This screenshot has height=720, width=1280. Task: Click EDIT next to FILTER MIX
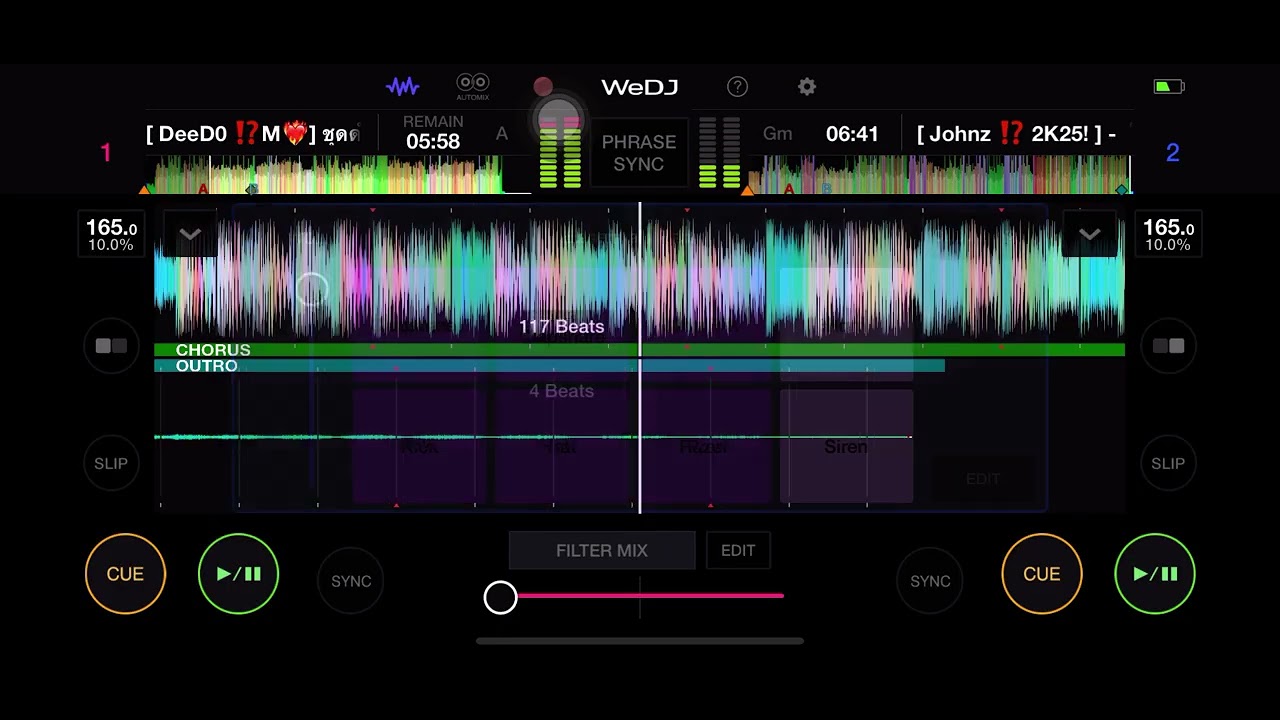(738, 550)
